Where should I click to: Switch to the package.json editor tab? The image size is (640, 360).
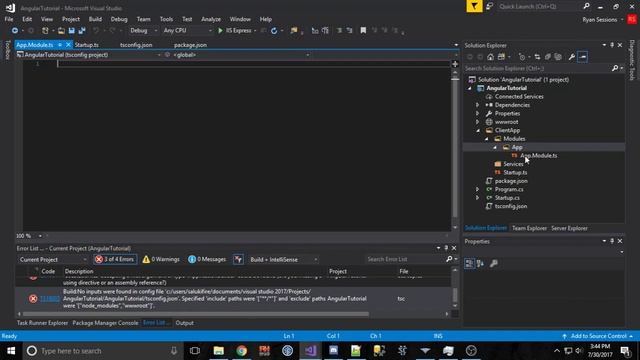click(190, 45)
